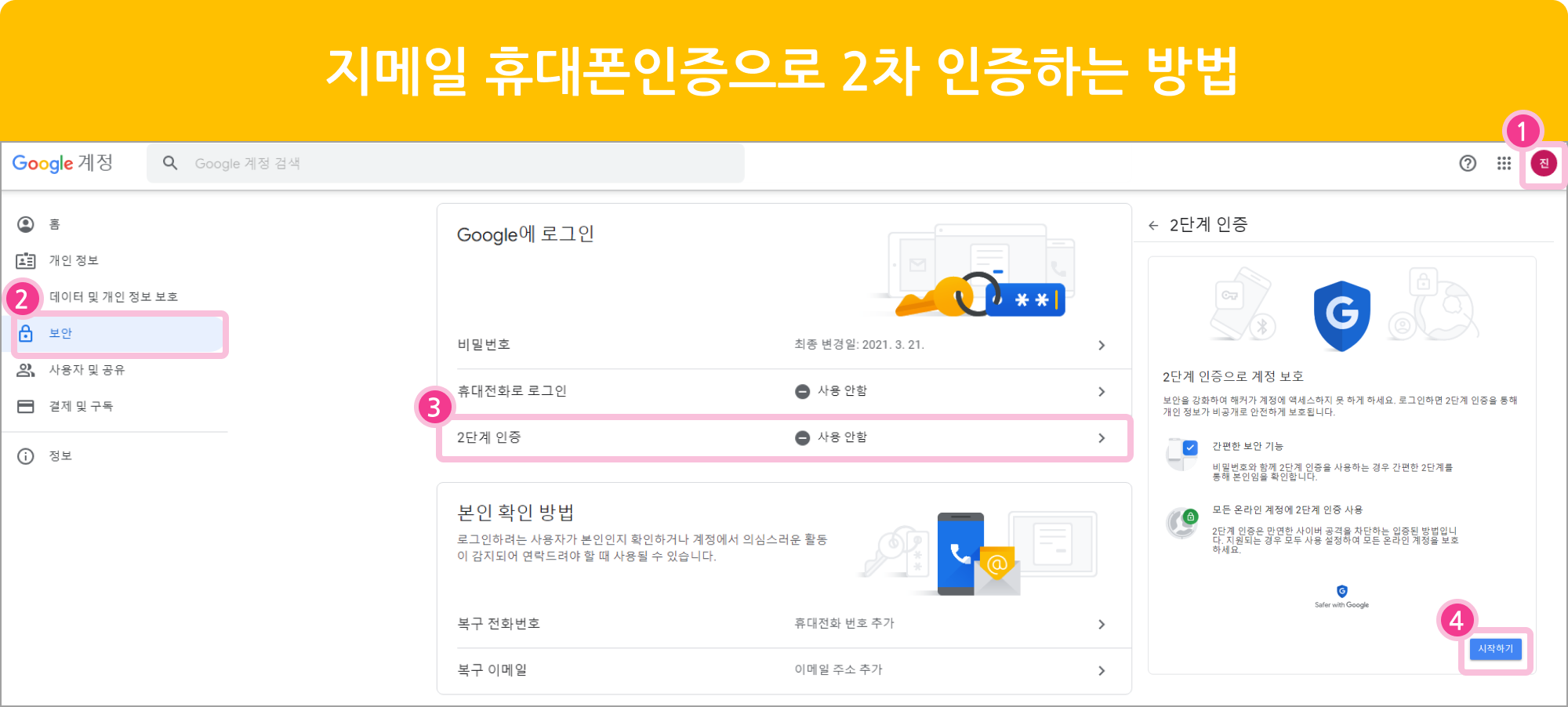Open the help question mark icon
The width and height of the screenshot is (1568, 707).
pyautogui.click(x=1468, y=163)
